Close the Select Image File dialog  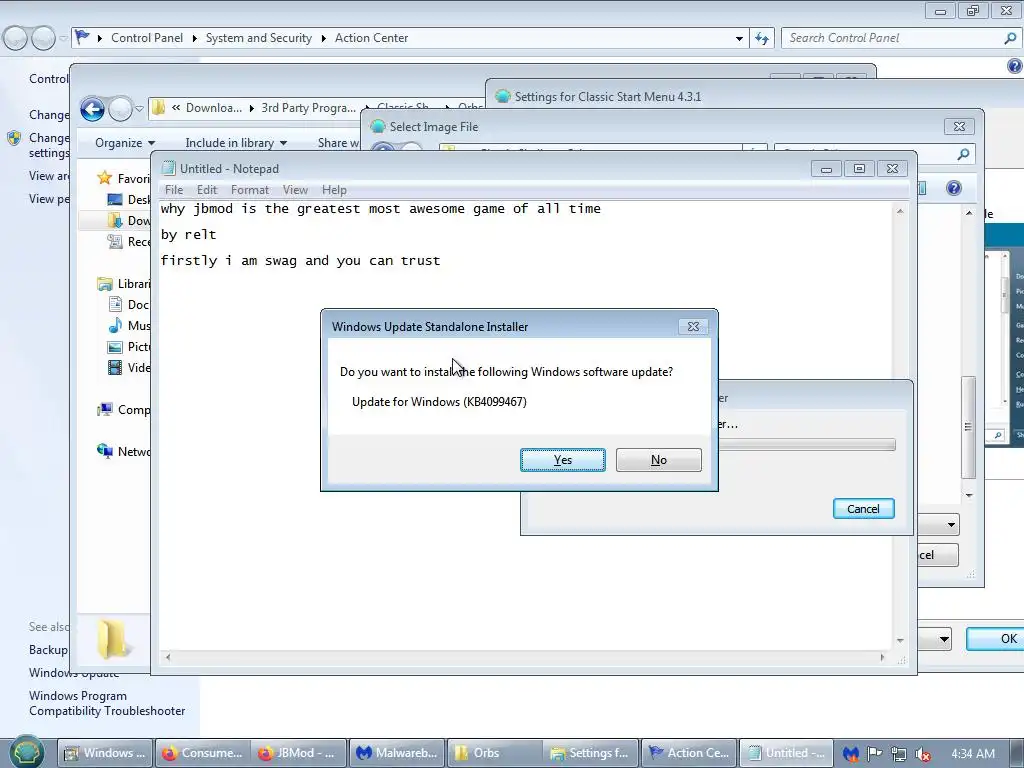point(959,127)
